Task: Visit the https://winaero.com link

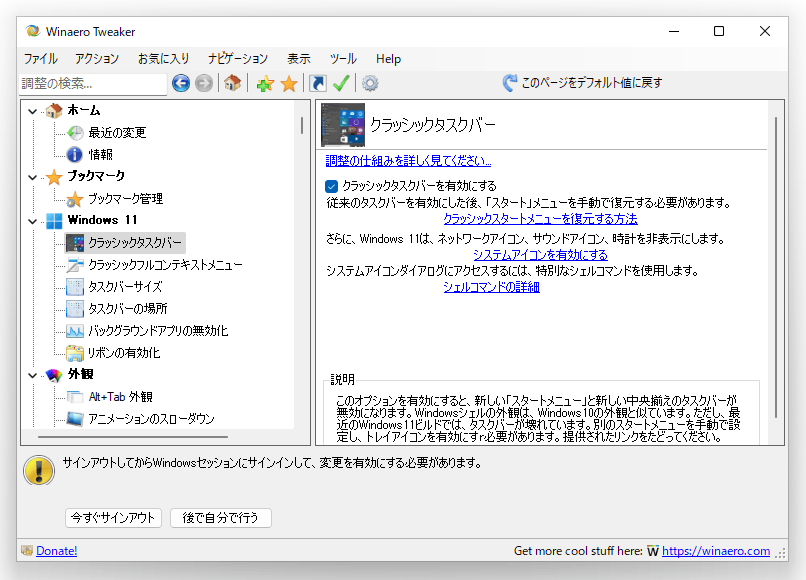Action: pos(716,551)
